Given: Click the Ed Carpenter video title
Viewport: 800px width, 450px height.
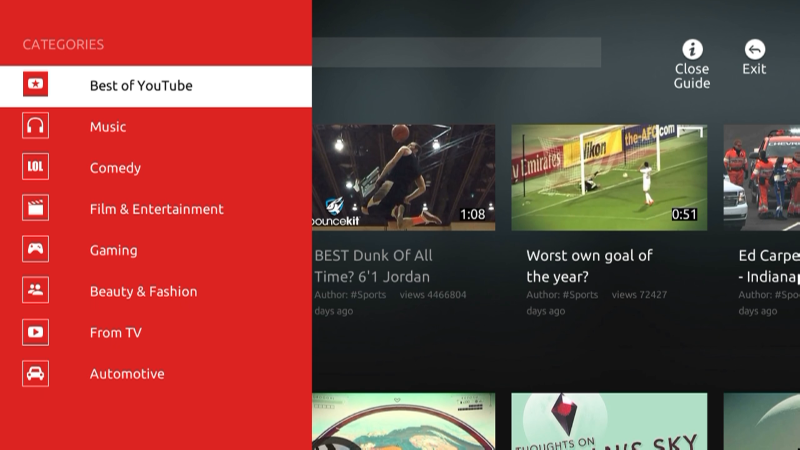Looking at the screenshot, I should coord(769,266).
